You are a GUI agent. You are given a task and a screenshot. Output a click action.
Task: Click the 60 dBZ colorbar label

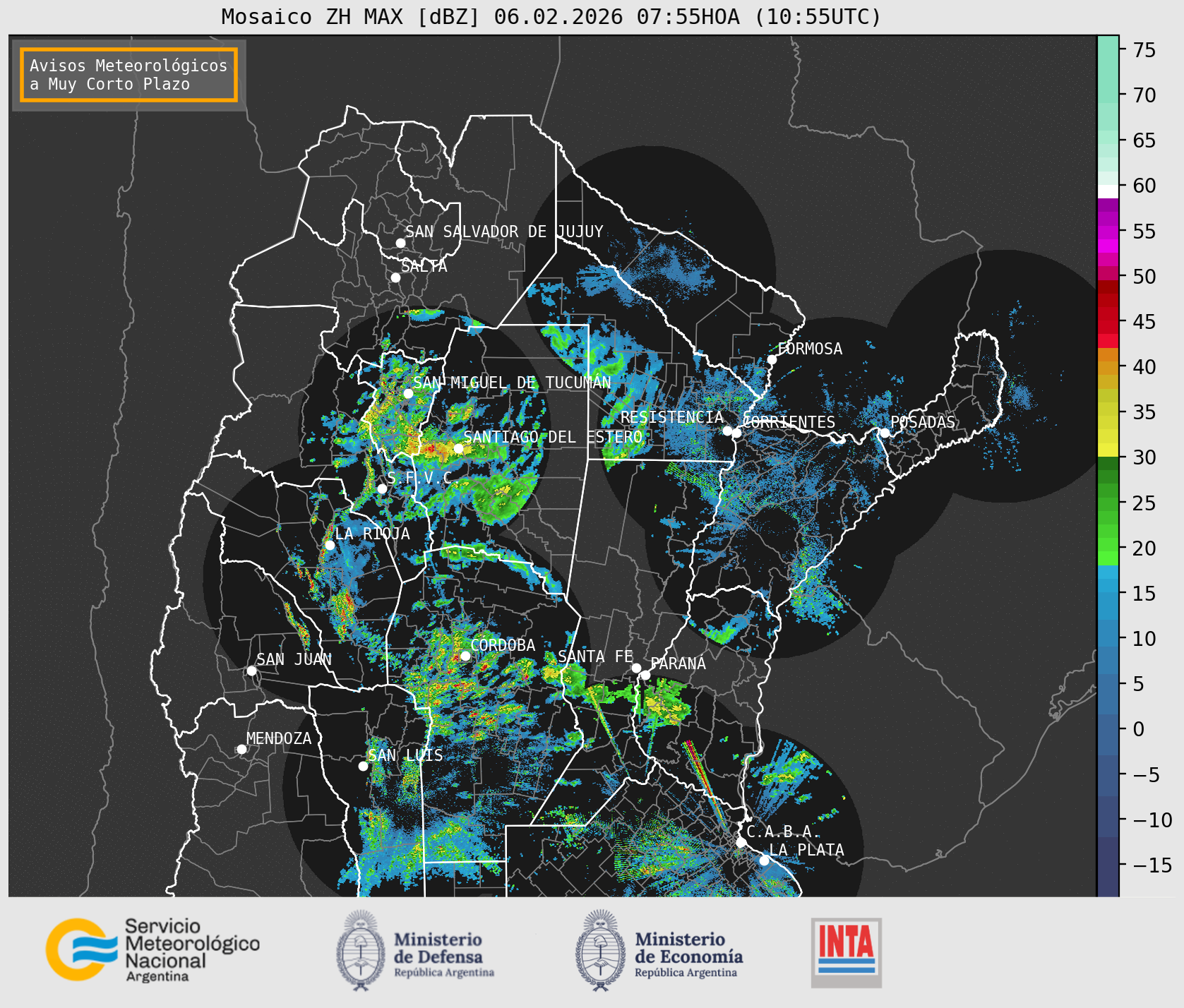pos(1144,186)
